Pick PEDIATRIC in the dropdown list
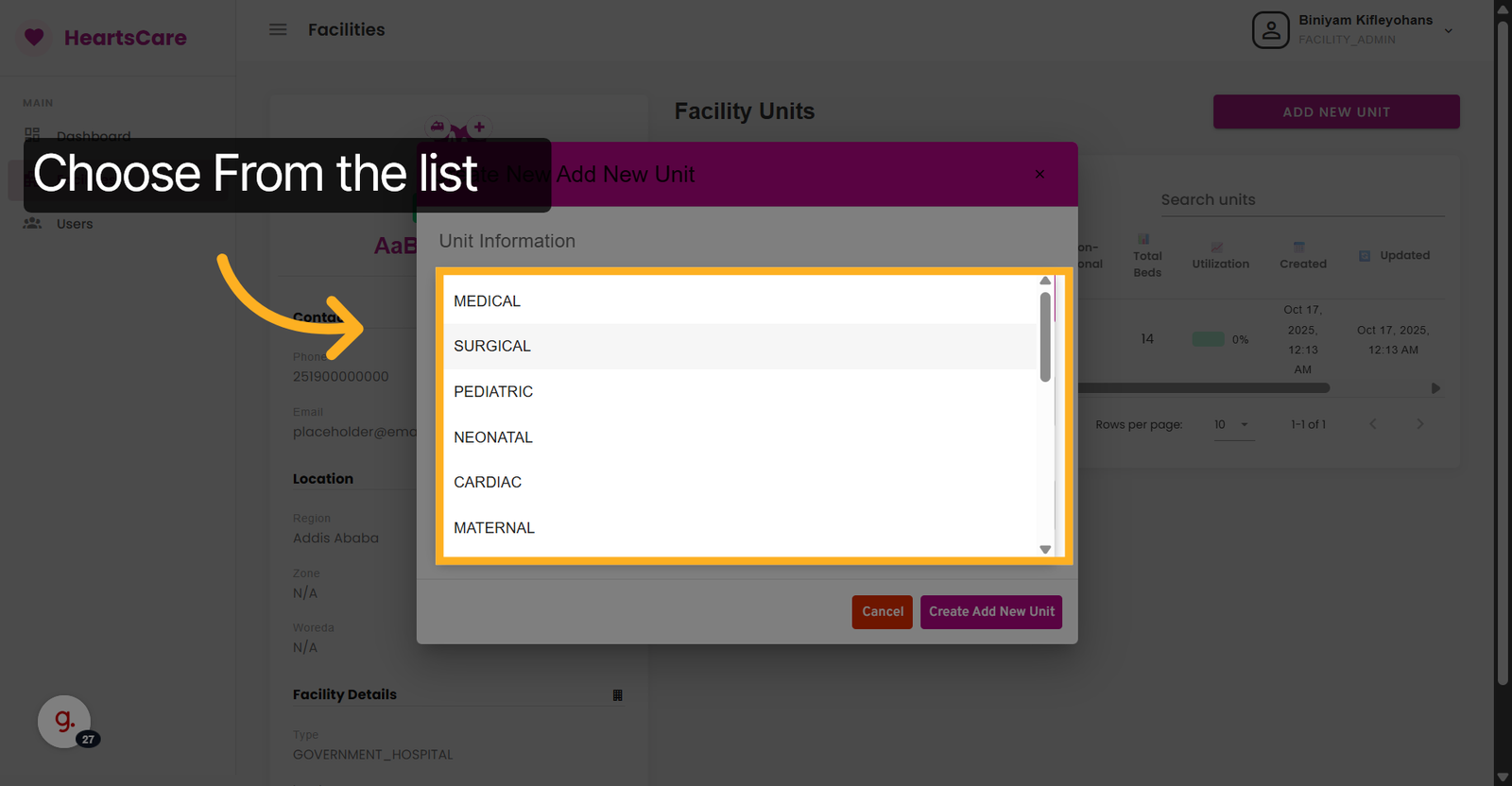This screenshot has height=786, width=1512. click(x=493, y=392)
